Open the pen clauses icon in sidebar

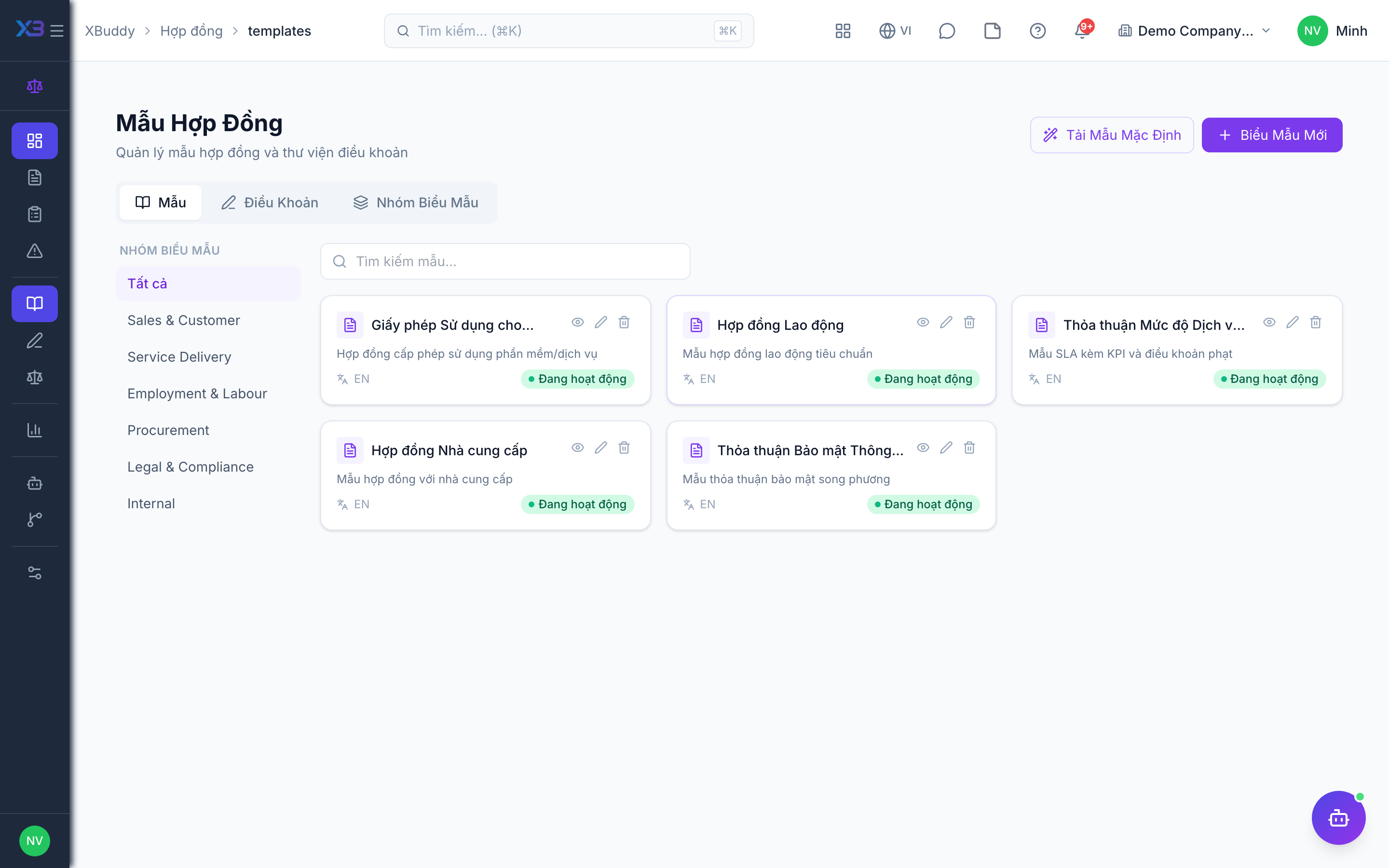point(34,340)
